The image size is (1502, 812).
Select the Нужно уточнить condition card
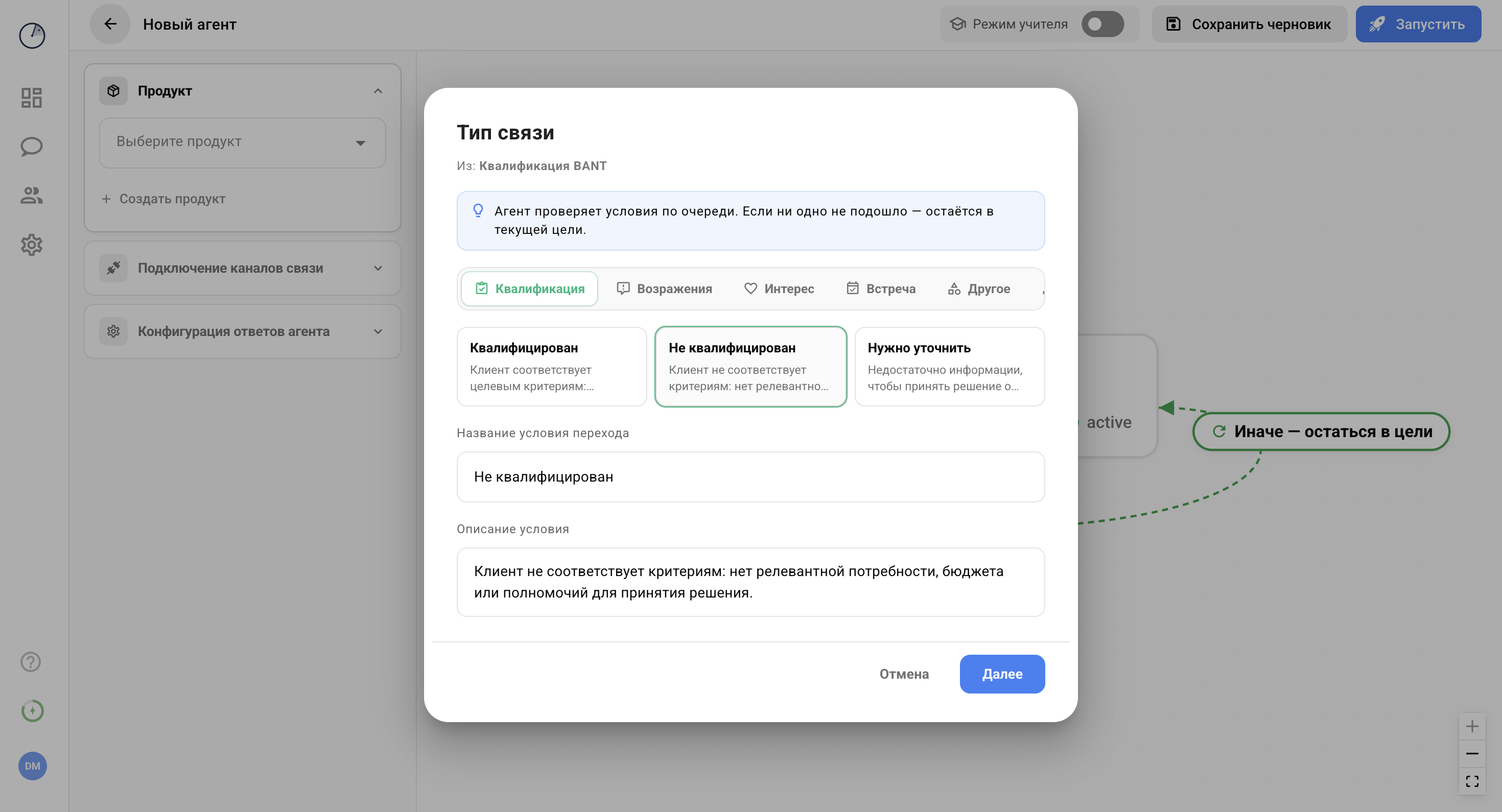tap(949, 366)
